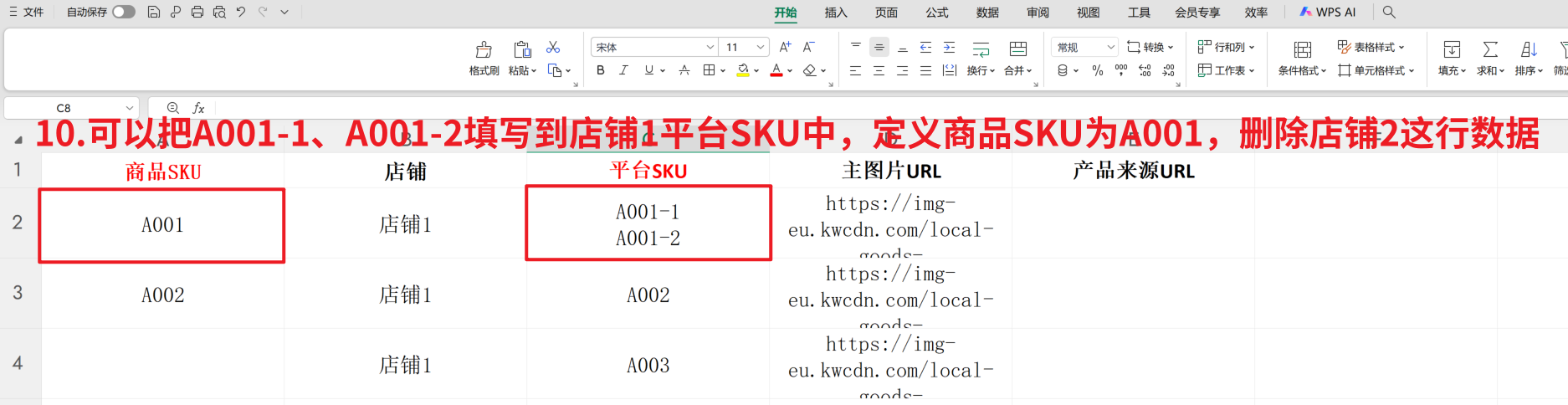
Task: Switch to the 插入 ribbon tab
Action: [x=835, y=13]
